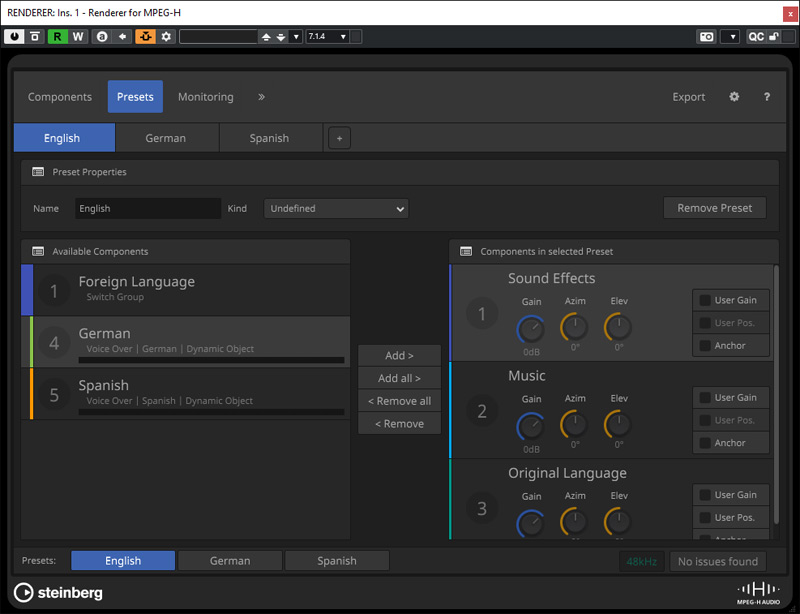This screenshot has width=800, height=614.
Task: Click the MPEG-H Audio logo
Action: click(757, 592)
